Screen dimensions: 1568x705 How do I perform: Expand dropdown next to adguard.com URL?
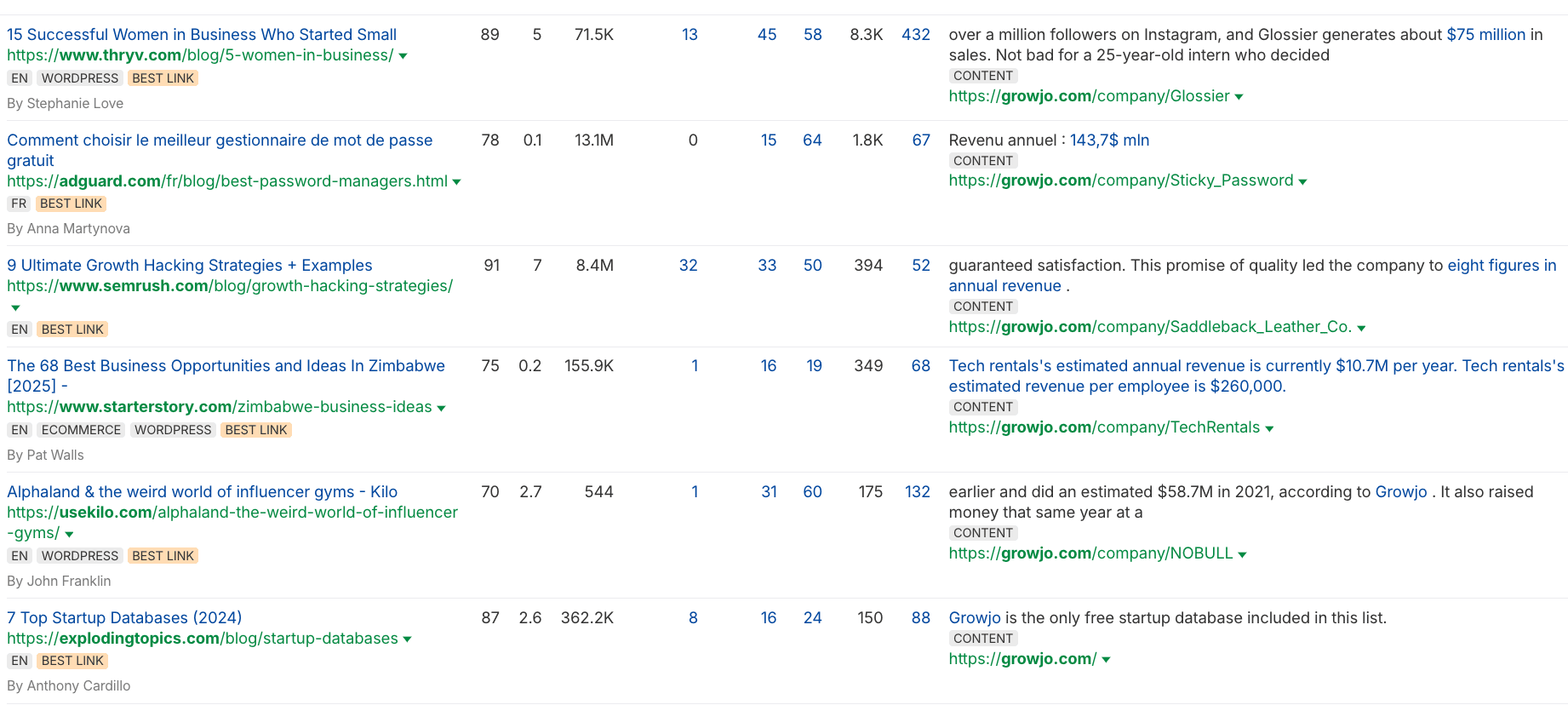[x=456, y=182]
